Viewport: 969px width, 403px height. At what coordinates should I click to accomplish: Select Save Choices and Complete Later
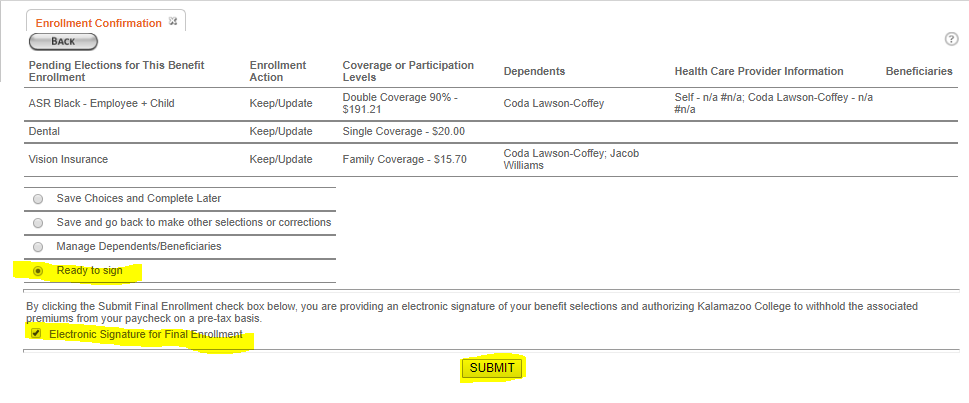[x=38, y=199]
